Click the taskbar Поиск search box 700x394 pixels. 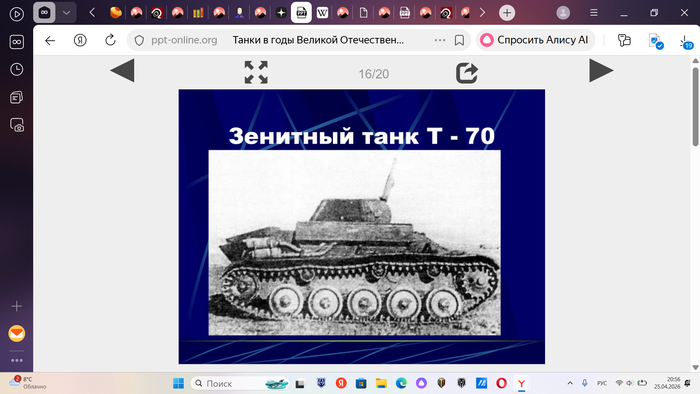pyautogui.click(x=241, y=383)
